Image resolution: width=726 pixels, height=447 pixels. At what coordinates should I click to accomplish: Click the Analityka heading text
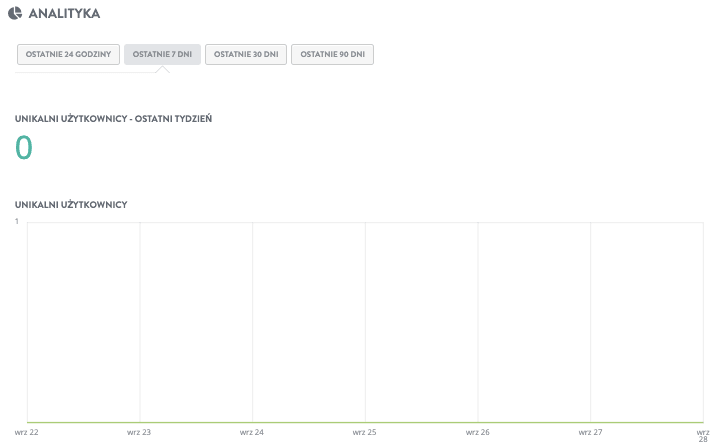(64, 14)
